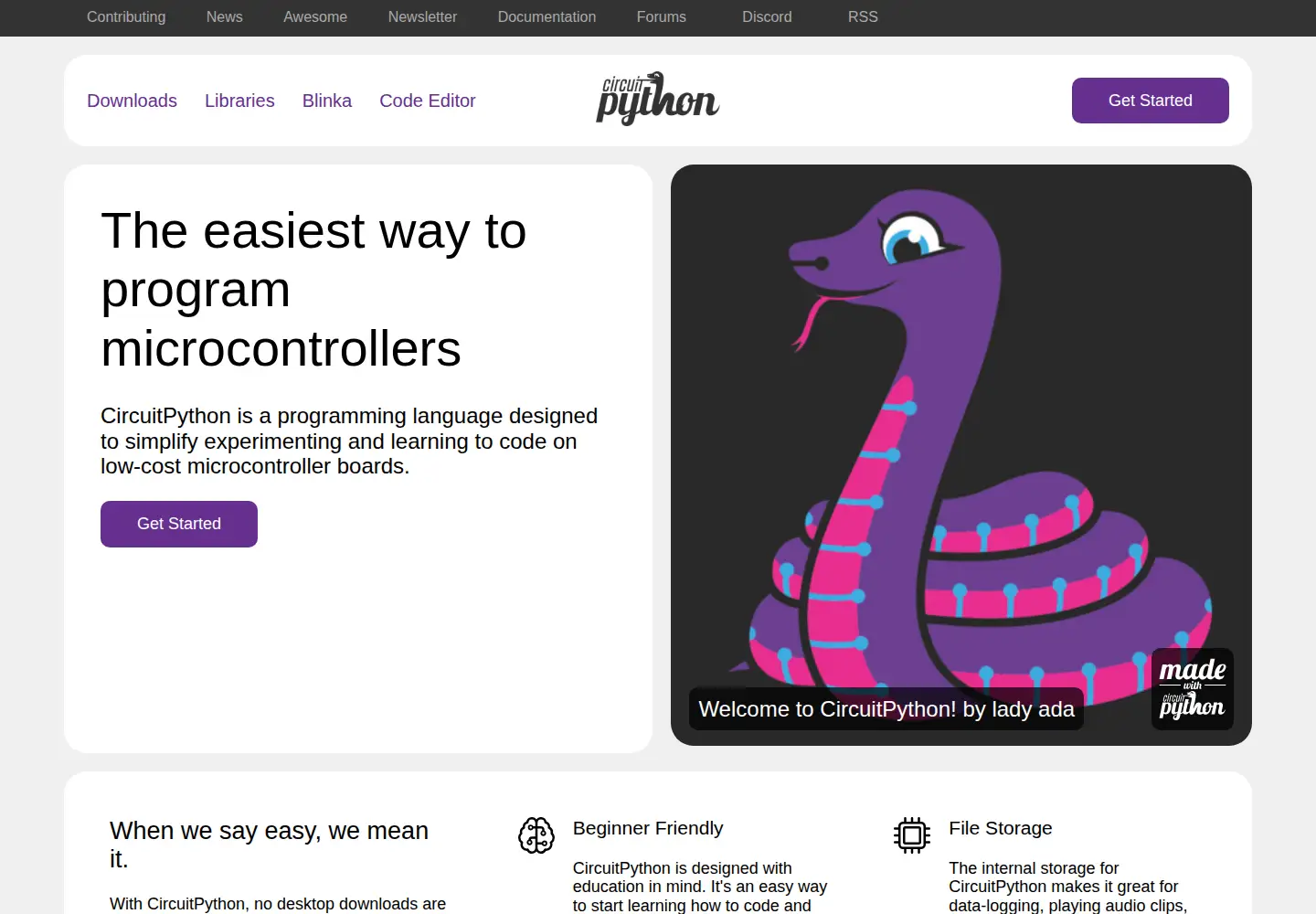Image resolution: width=1316 pixels, height=914 pixels.
Task: Open Documentation from the top bar
Action: click(547, 16)
